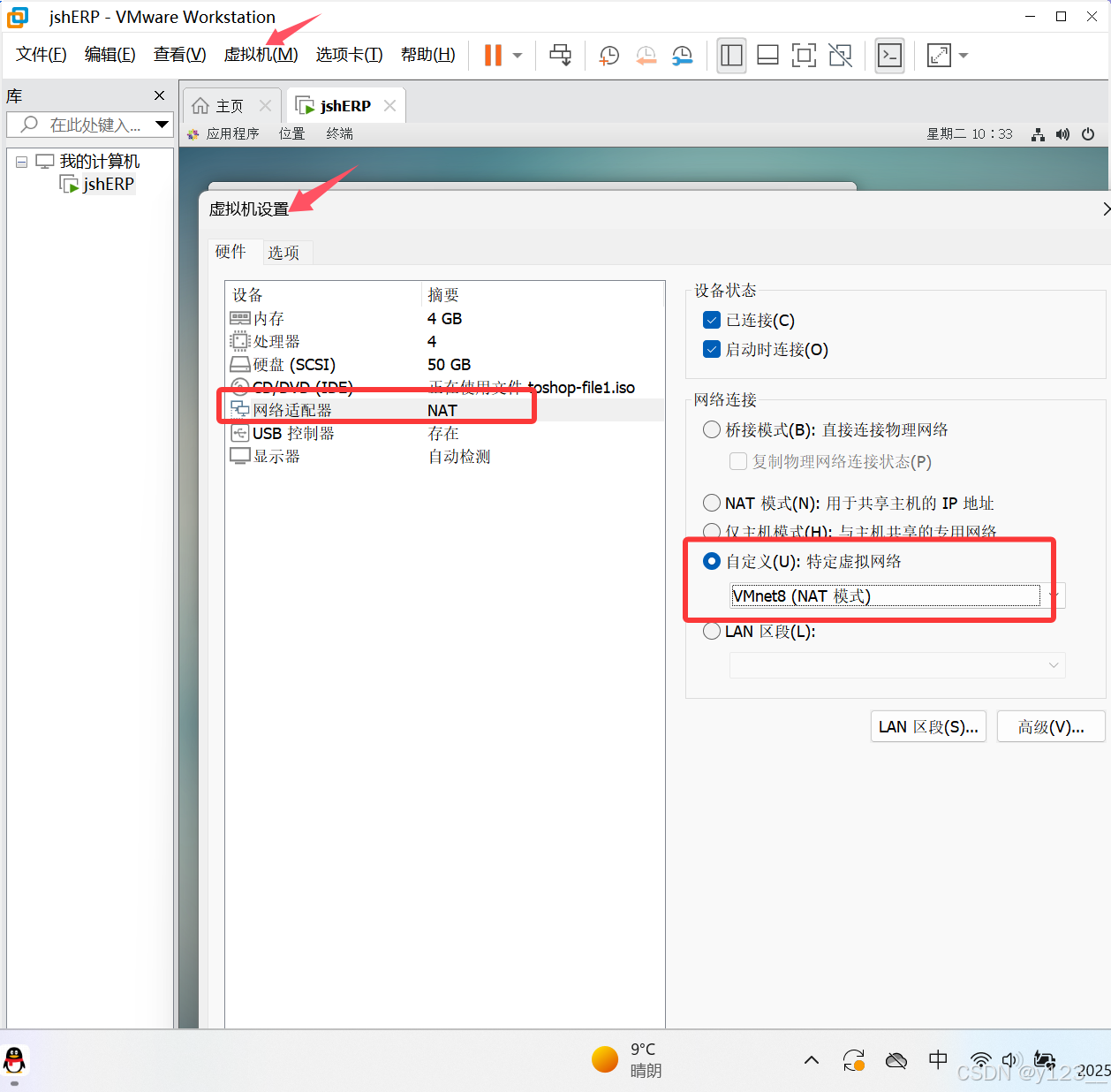Revert to snapshot using the clock-arrow icon
Viewport: 1111px width, 1092px height.
pos(646,56)
